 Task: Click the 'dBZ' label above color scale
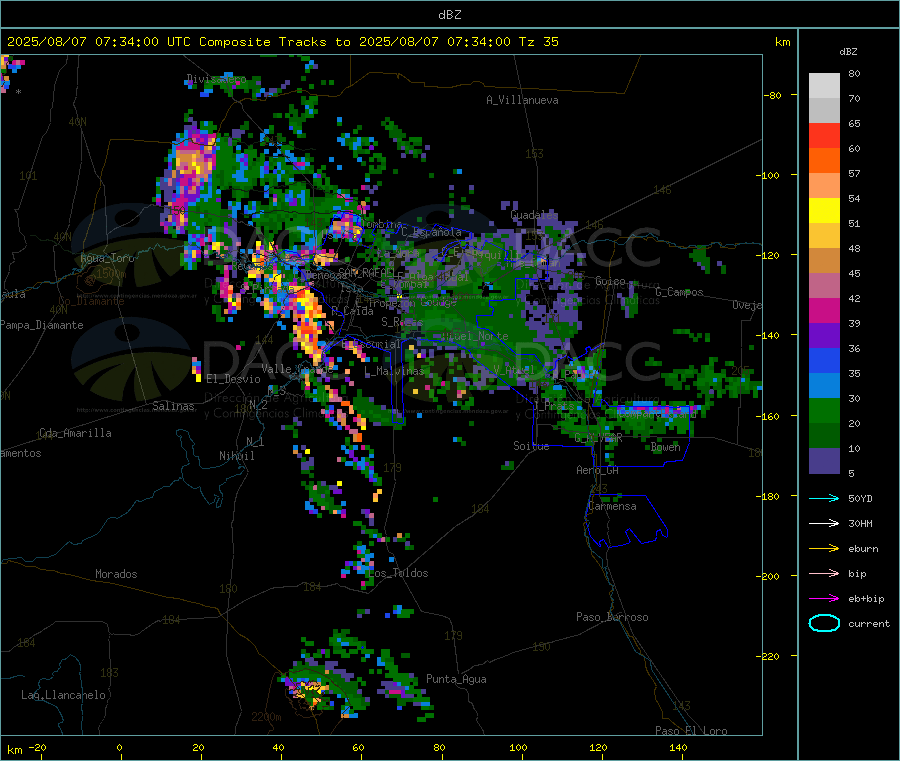pyautogui.click(x=848, y=52)
